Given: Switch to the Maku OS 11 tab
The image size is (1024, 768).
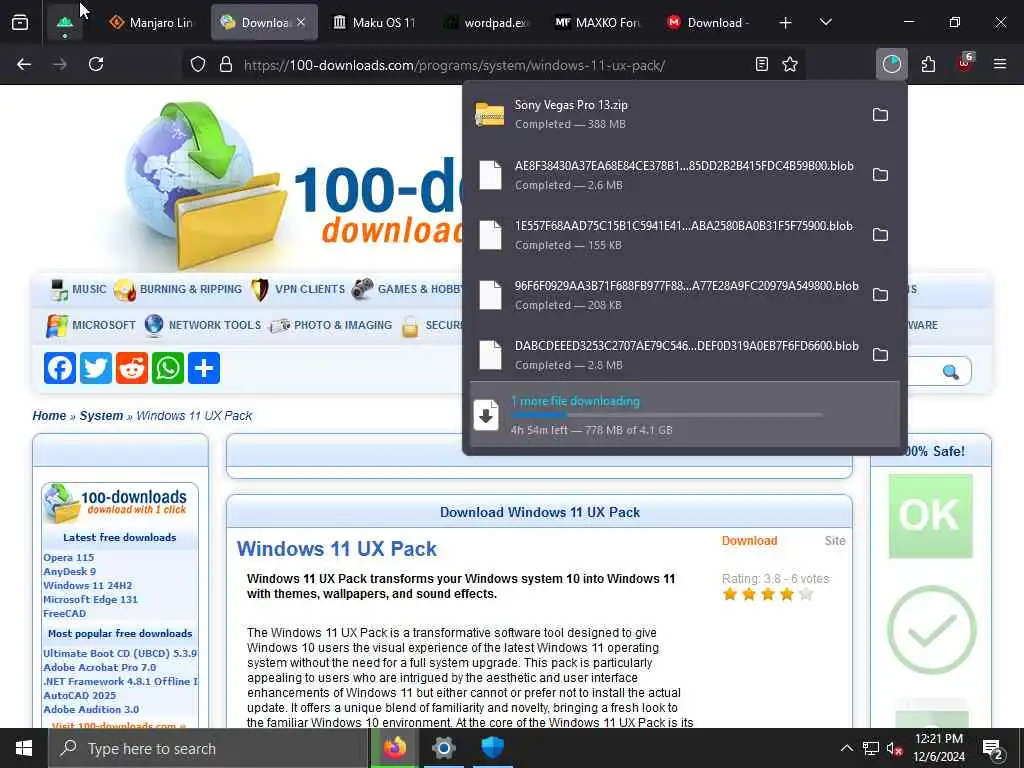Looking at the screenshot, I should point(374,23).
